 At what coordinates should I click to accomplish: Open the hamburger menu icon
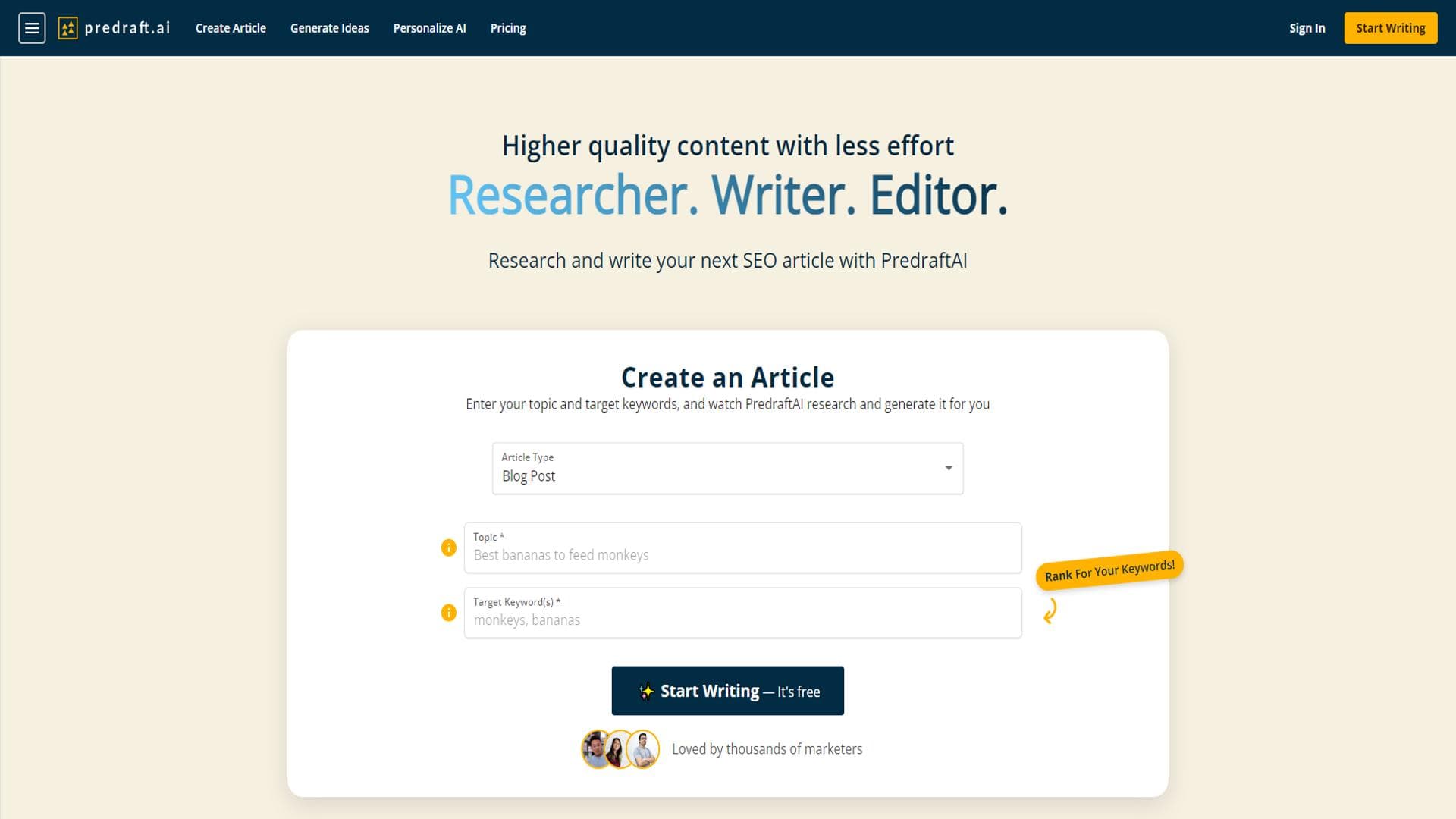(x=32, y=28)
